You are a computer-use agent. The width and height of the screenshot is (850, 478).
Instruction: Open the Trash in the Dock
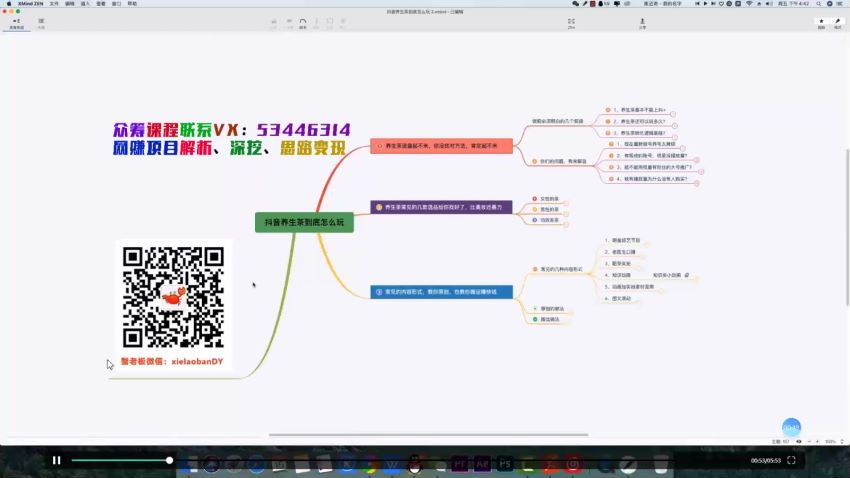pyautogui.click(x=661, y=464)
